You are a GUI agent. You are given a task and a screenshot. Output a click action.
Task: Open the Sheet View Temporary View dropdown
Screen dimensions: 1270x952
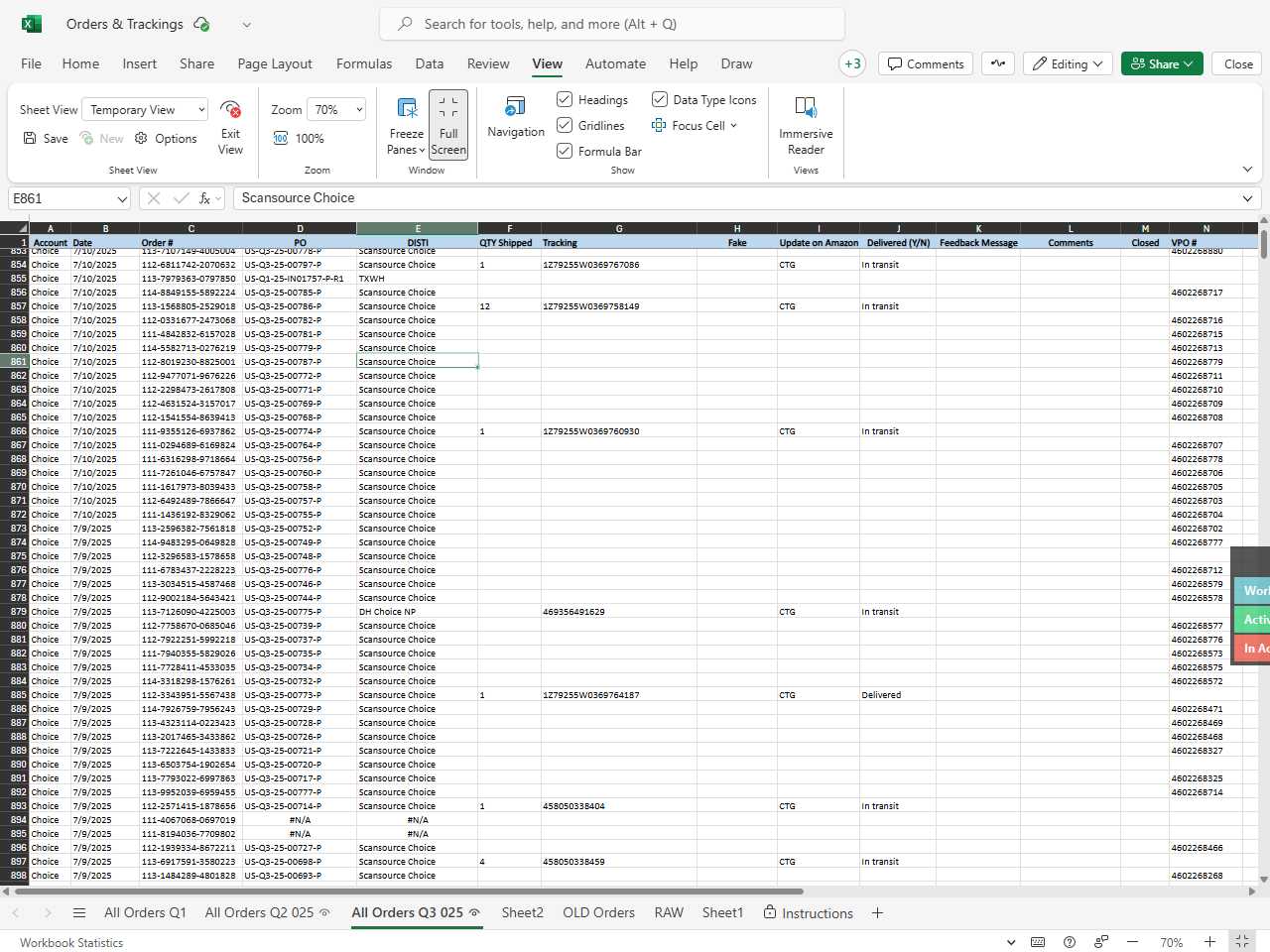pos(145,110)
